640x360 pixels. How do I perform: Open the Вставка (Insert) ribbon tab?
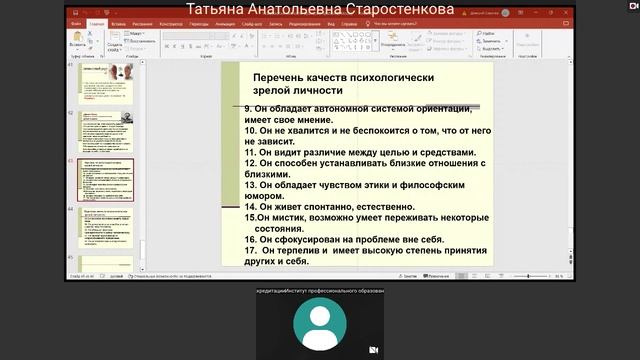(x=118, y=24)
